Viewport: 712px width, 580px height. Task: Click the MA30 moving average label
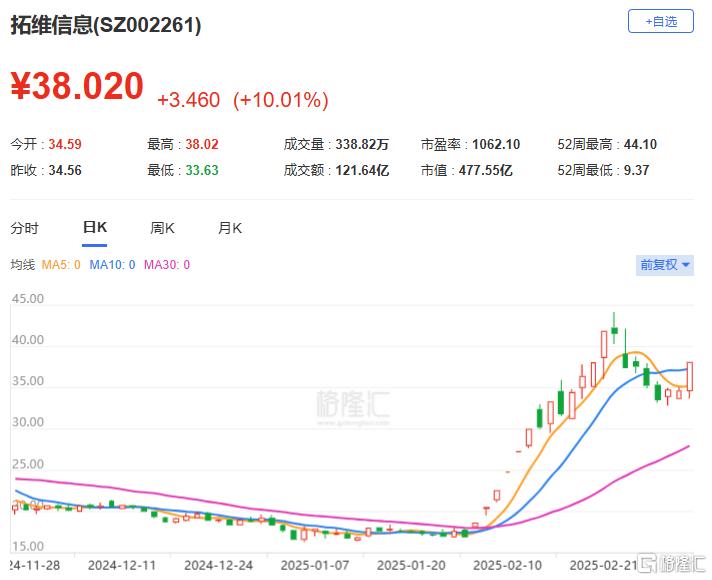point(167,265)
